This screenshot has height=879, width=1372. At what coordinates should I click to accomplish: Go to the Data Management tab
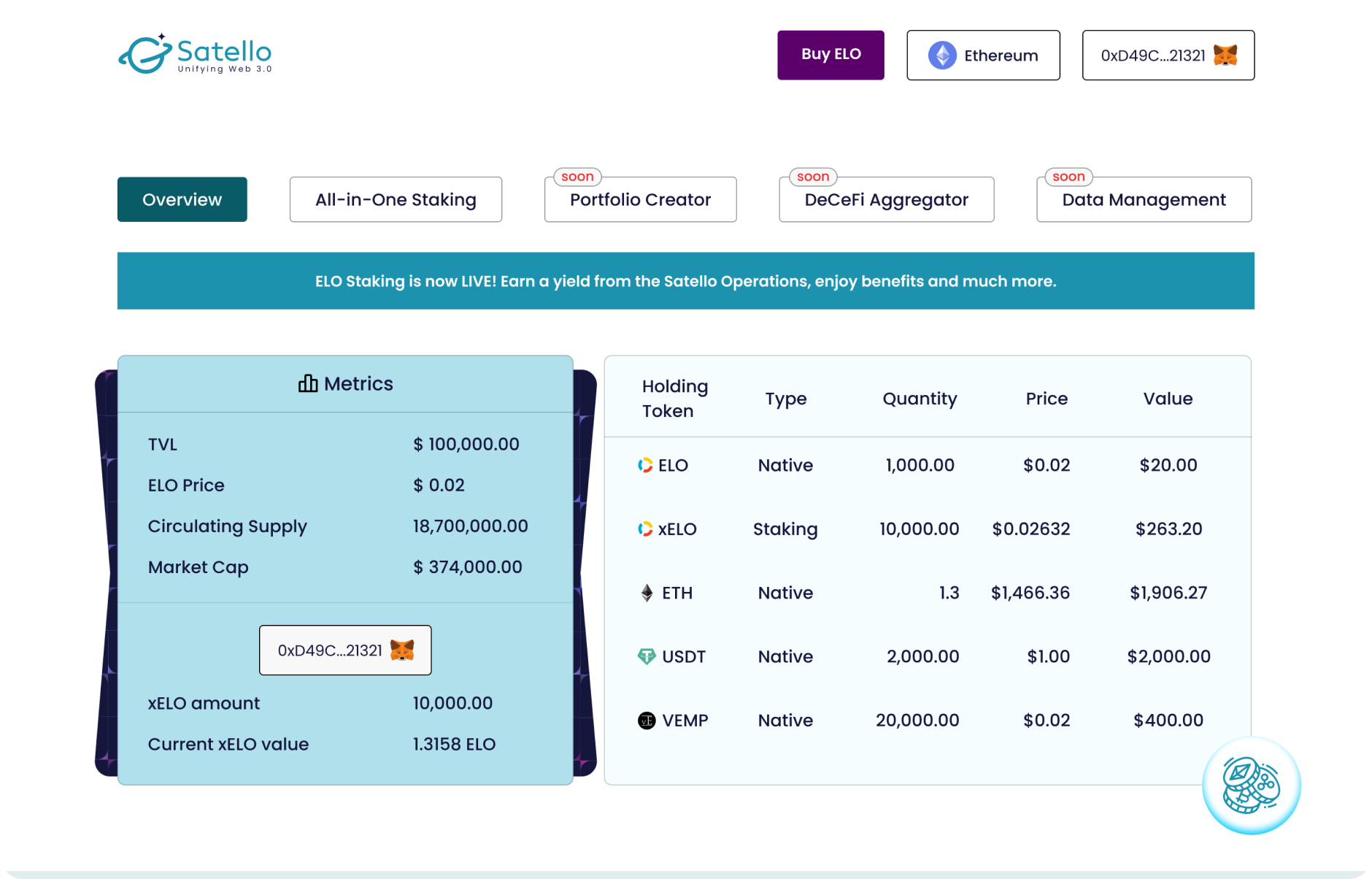pos(1144,199)
